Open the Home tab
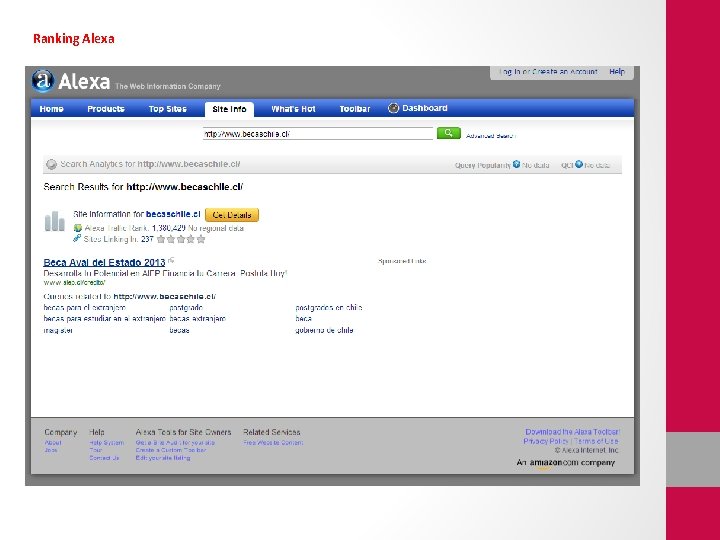 tap(51, 109)
